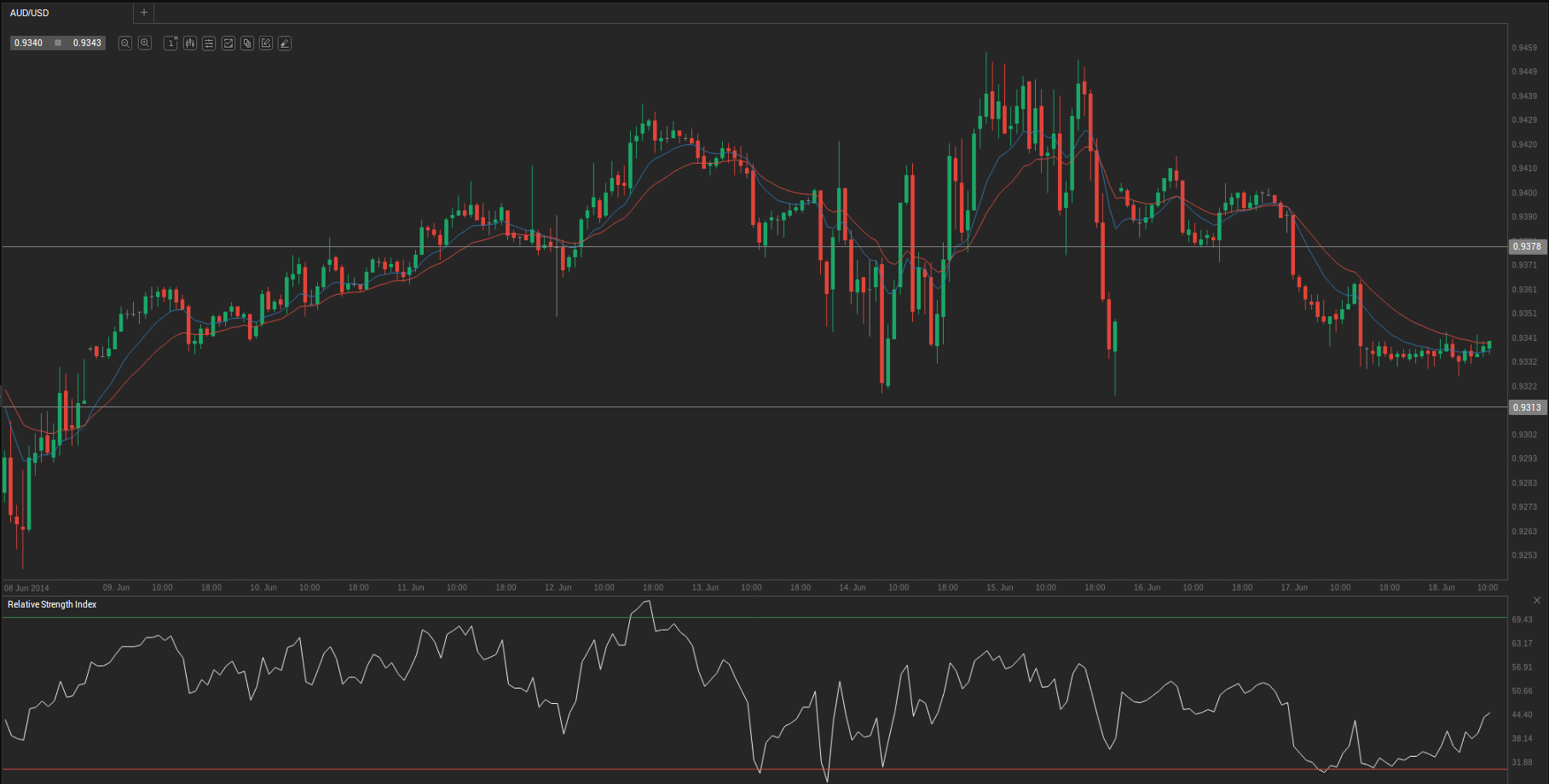Screen dimensions: 1549x784
Task: Select the 0.9378 horizontal line label
Action: point(1527,246)
